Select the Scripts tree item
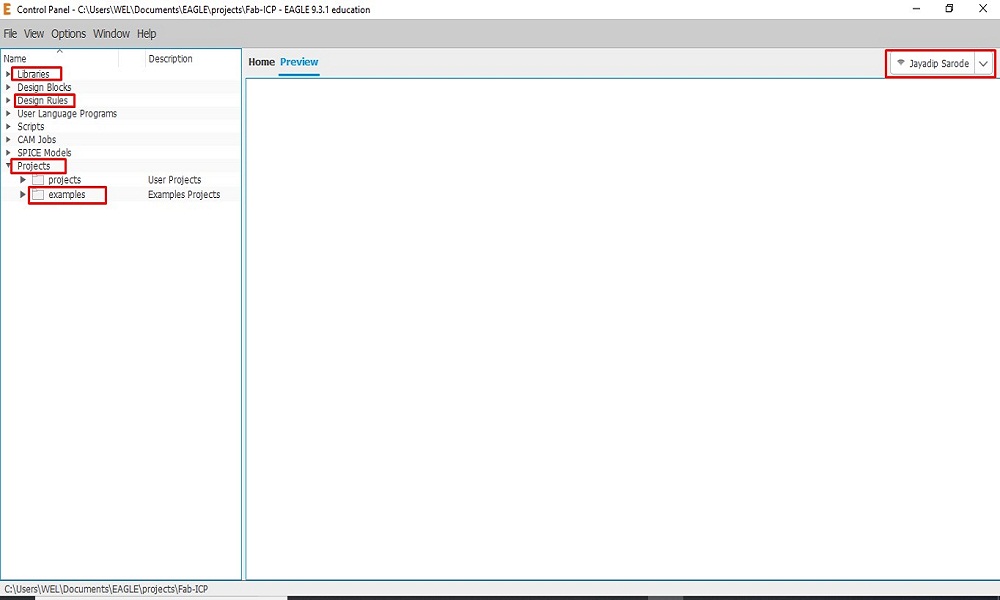Screen dimensions: 1000x600 pos(31,126)
